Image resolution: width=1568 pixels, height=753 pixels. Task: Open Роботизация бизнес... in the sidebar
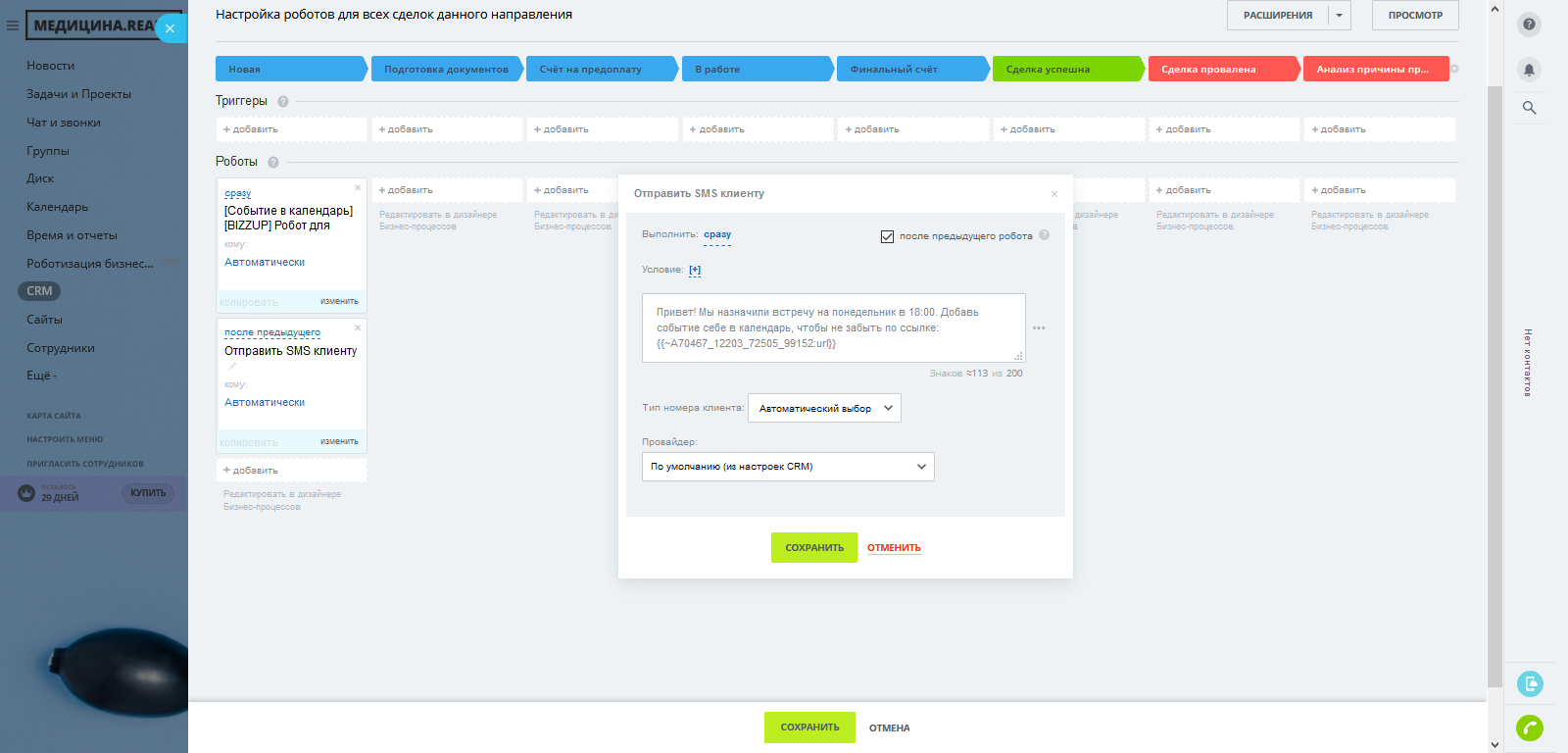pyautogui.click(x=90, y=264)
